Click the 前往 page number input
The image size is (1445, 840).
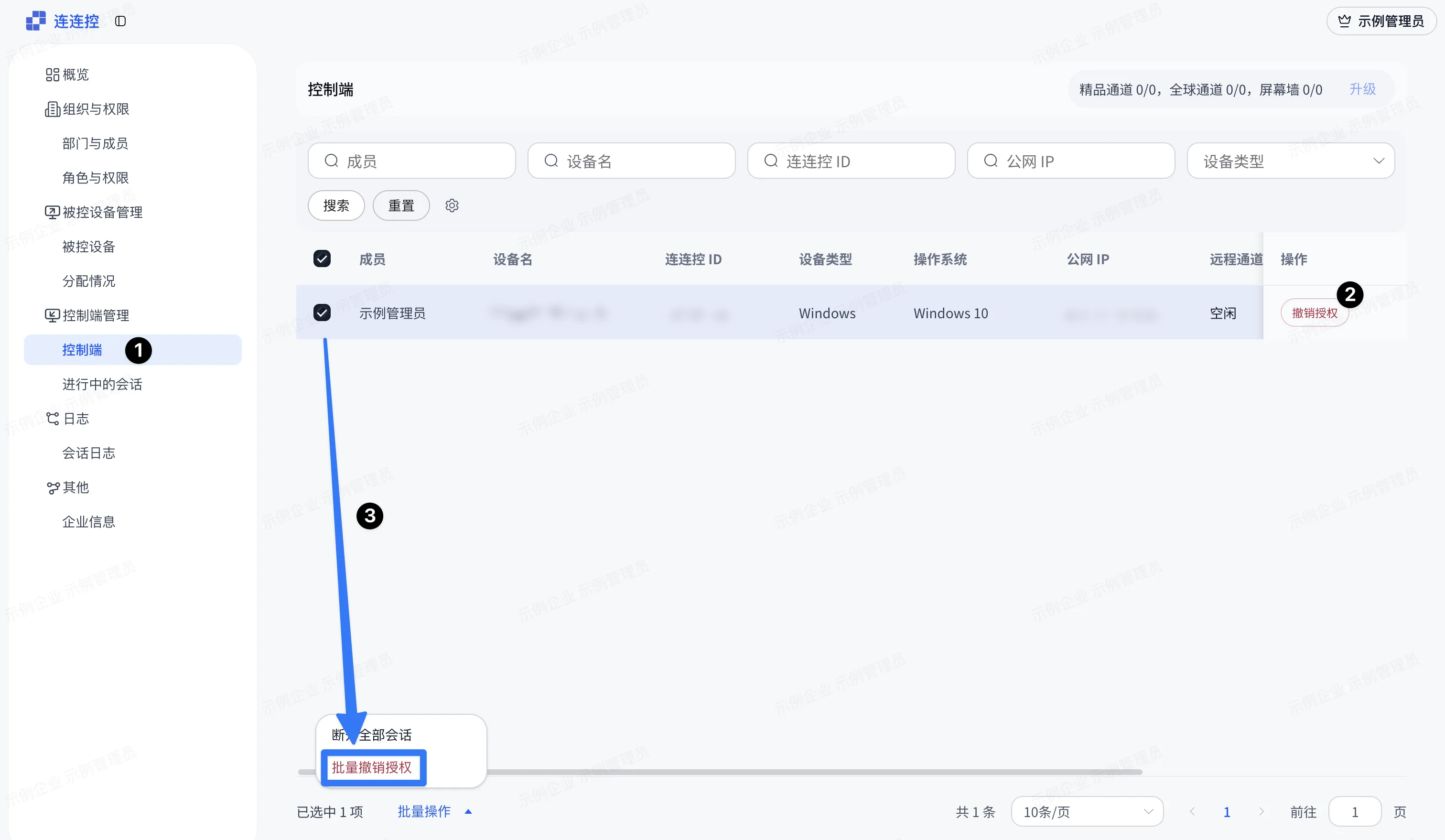[x=1354, y=811]
